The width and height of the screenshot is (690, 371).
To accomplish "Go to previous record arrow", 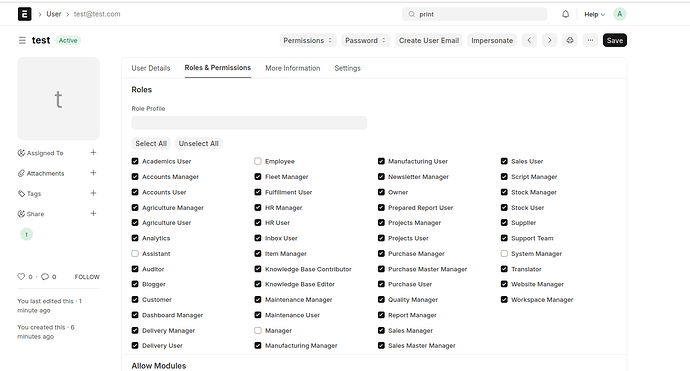I will (529, 40).
